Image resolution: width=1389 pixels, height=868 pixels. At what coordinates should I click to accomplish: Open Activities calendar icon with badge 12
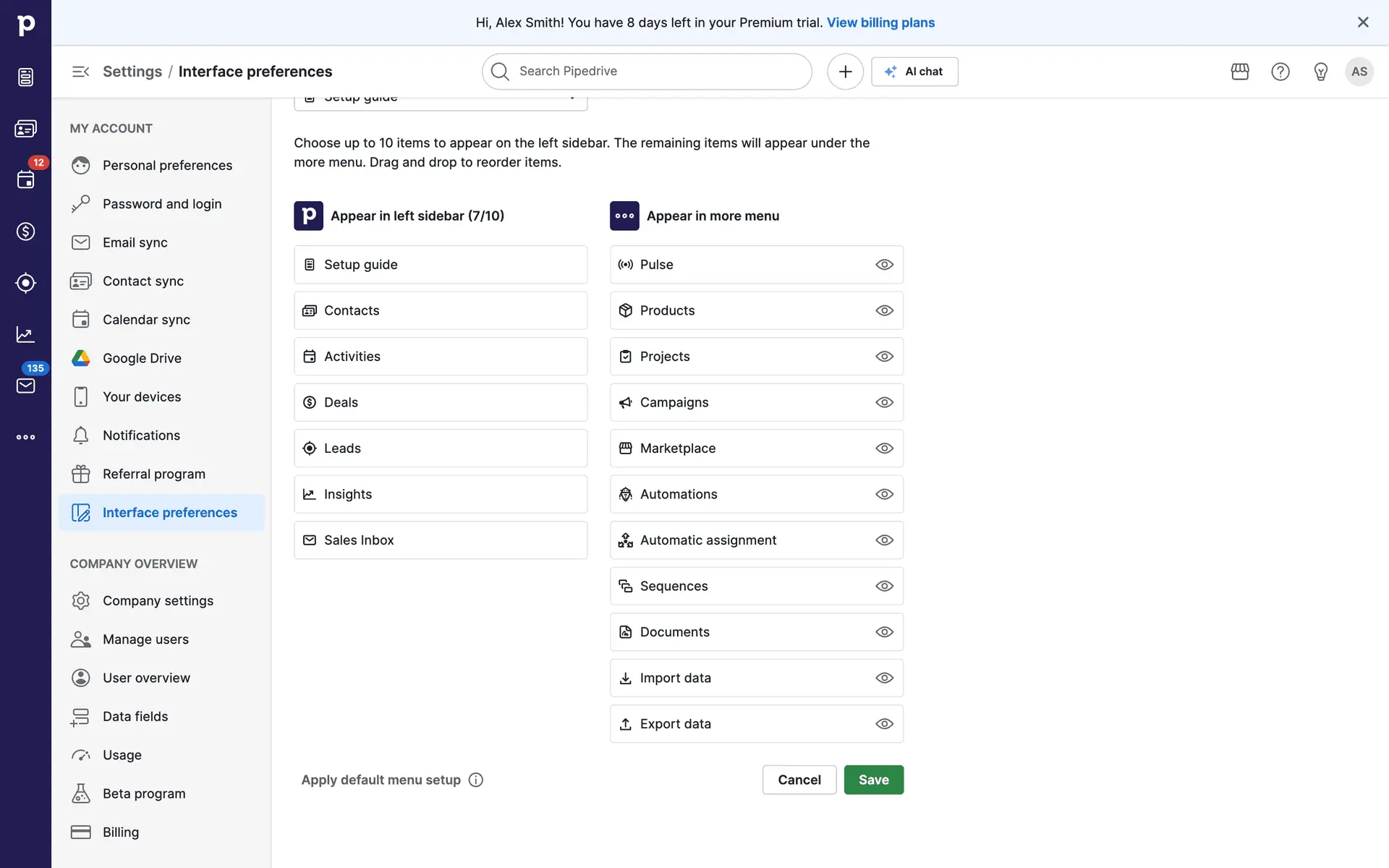click(x=25, y=179)
